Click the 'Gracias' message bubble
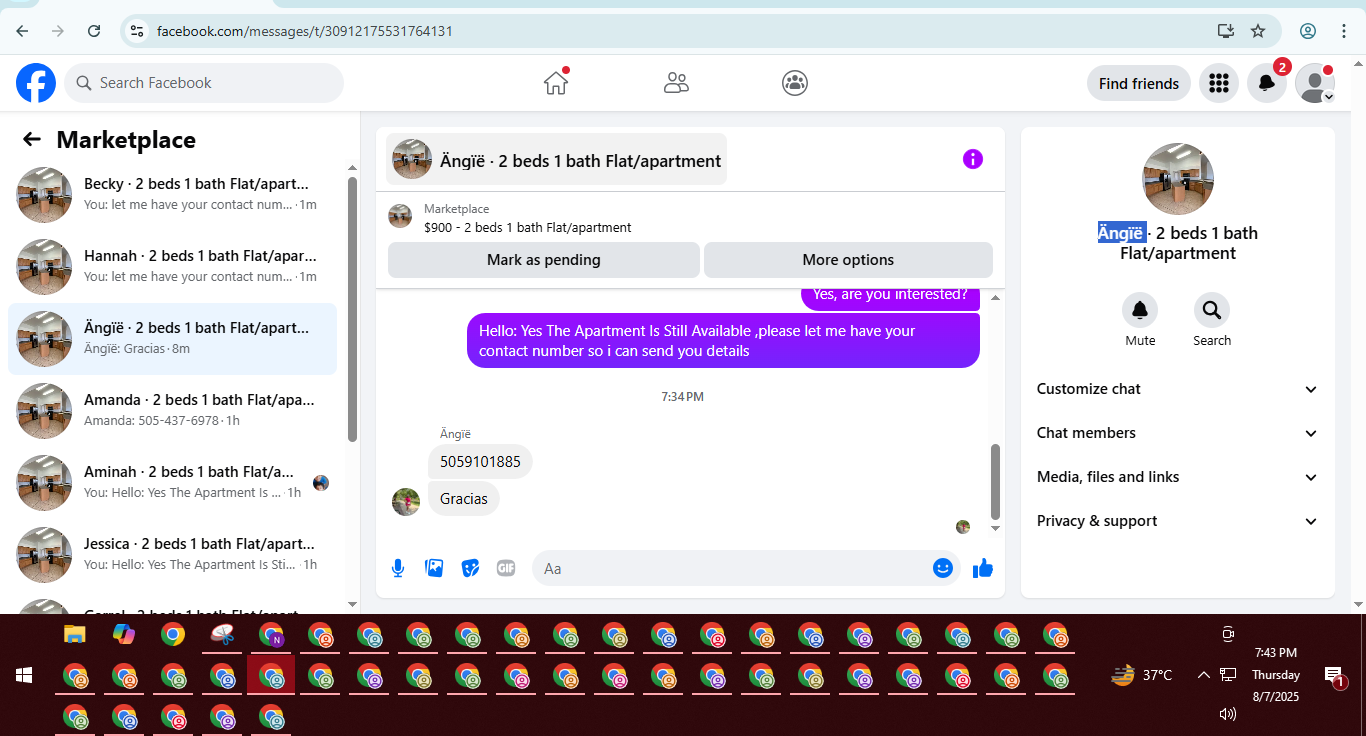The width and height of the screenshot is (1366, 736). (x=464, y=499)
